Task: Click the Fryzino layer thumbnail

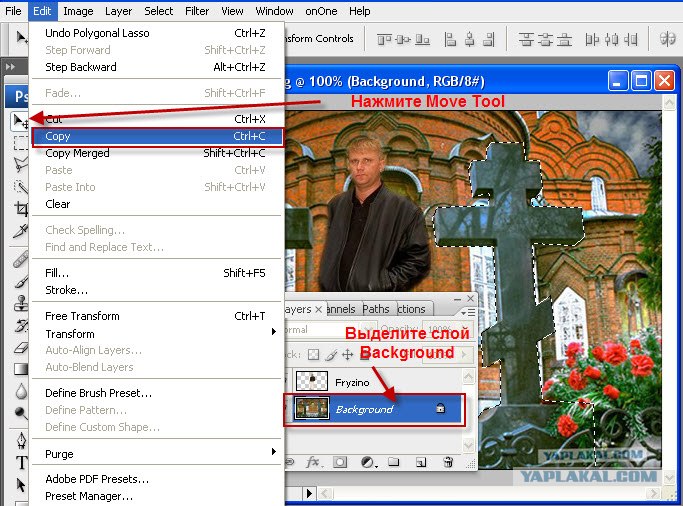Action: click(312, 382)
